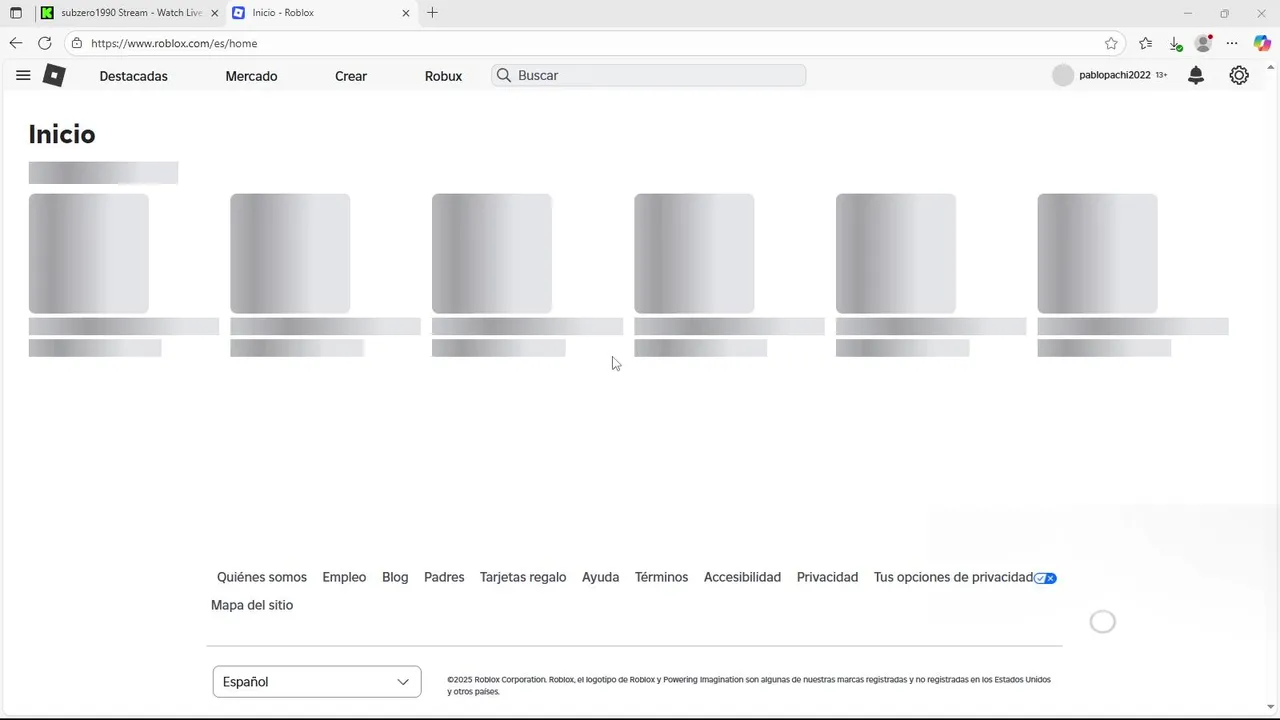Open the favorites list icon
1280x720 pixels.
(1145, 43)
